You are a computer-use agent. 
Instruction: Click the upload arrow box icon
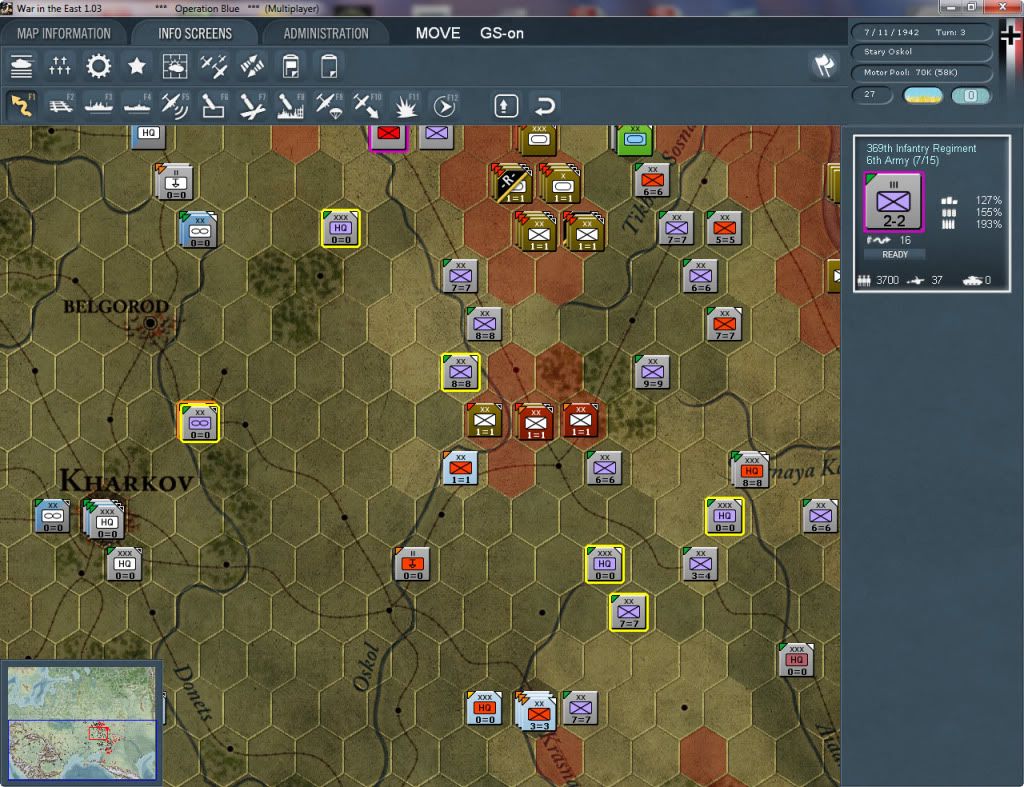[x=506, y=106]
